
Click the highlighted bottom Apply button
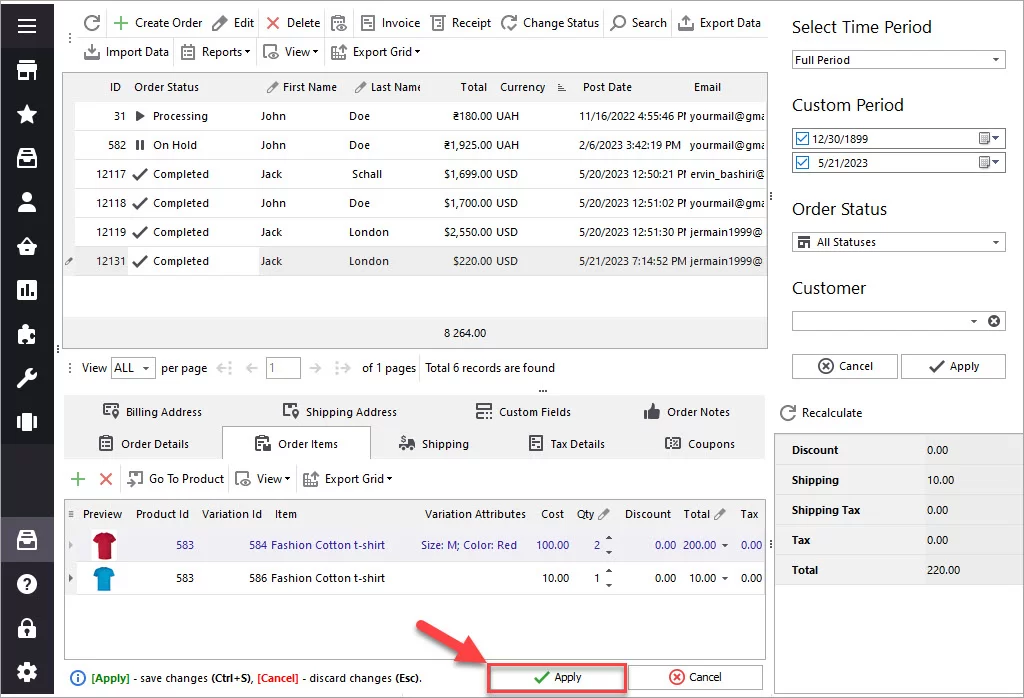pyautogui.click(x=557, y=677)
